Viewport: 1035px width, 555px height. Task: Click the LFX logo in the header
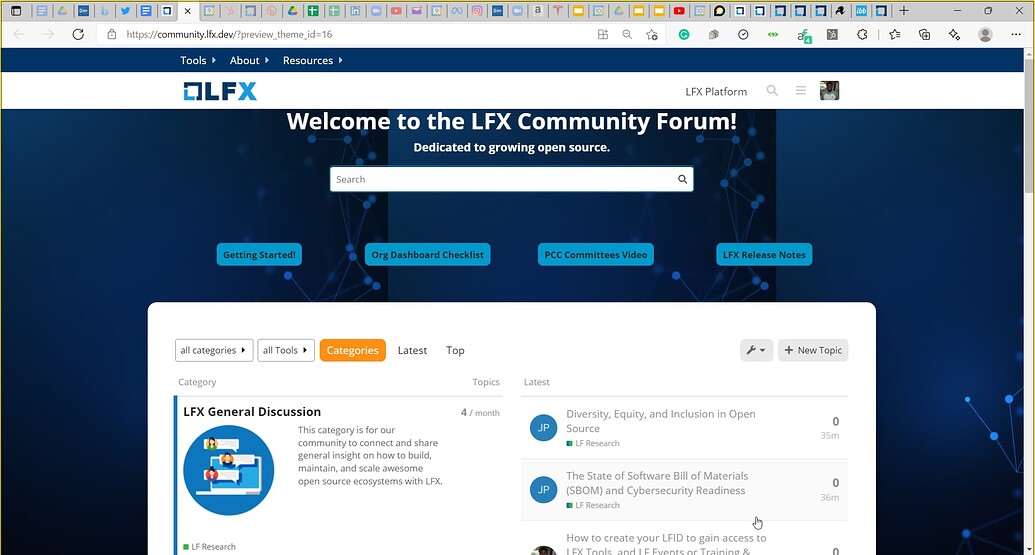click(220, 91)
